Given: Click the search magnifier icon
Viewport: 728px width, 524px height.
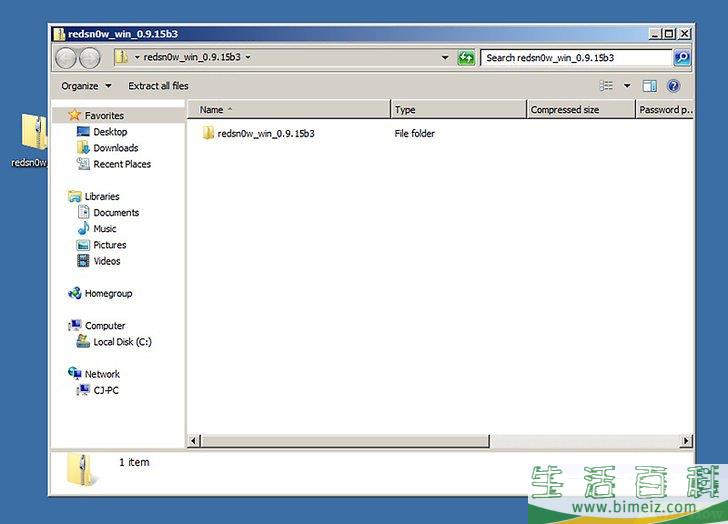Looking at the screenshot, I should [682, 58].
